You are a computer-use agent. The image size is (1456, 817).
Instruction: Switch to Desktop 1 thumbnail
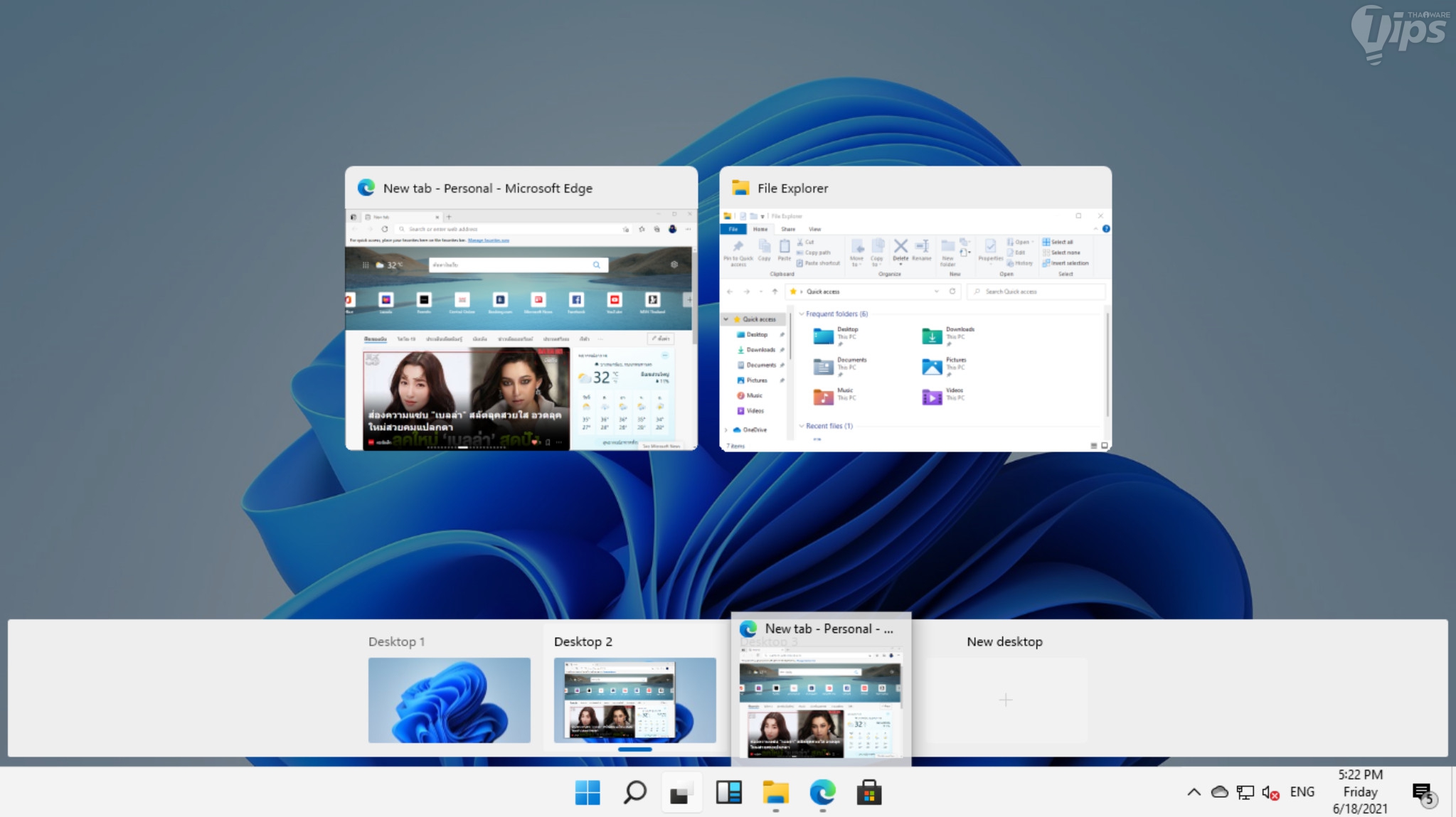point(449,700)
